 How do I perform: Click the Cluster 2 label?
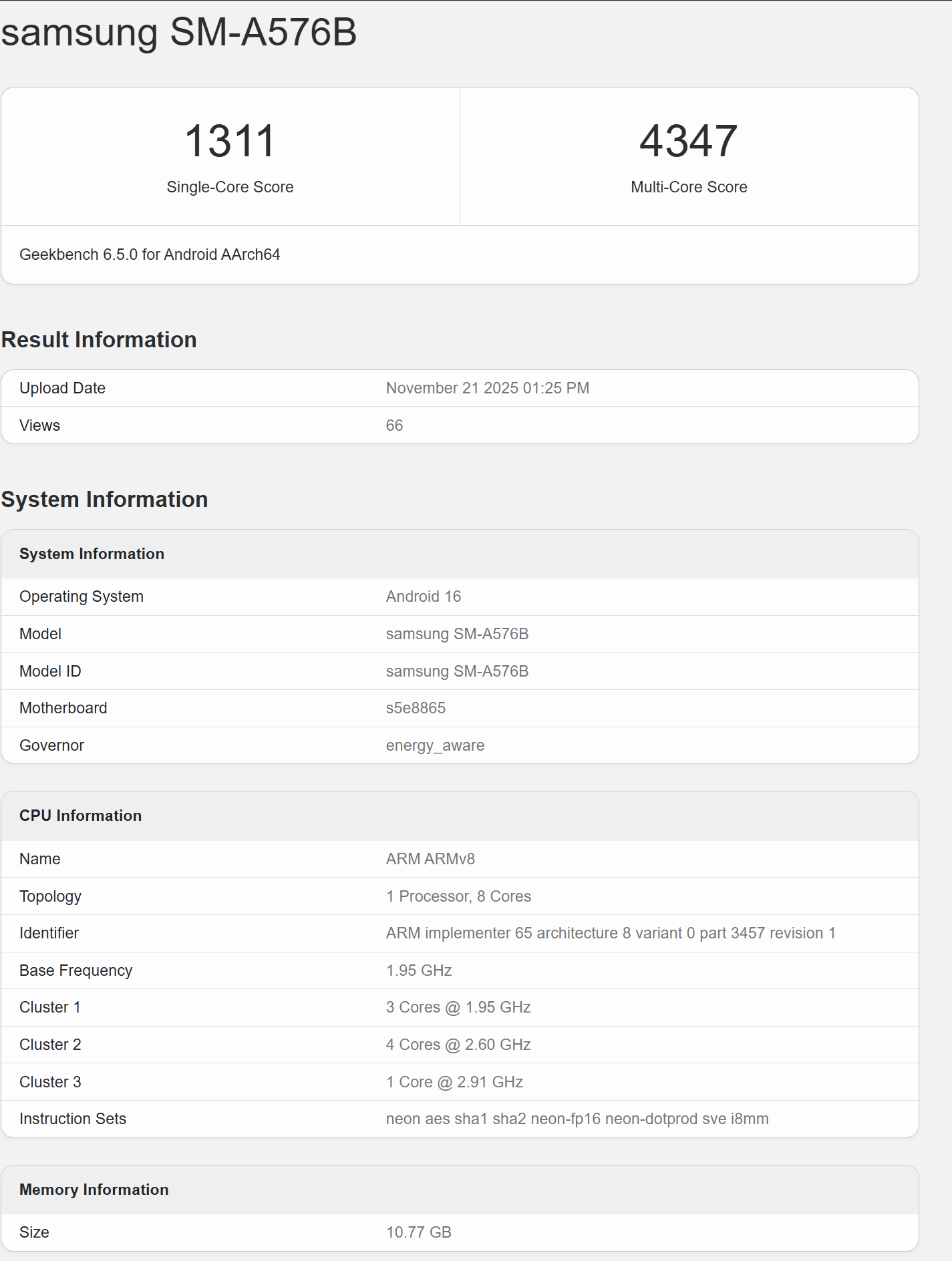[50, 1045]
